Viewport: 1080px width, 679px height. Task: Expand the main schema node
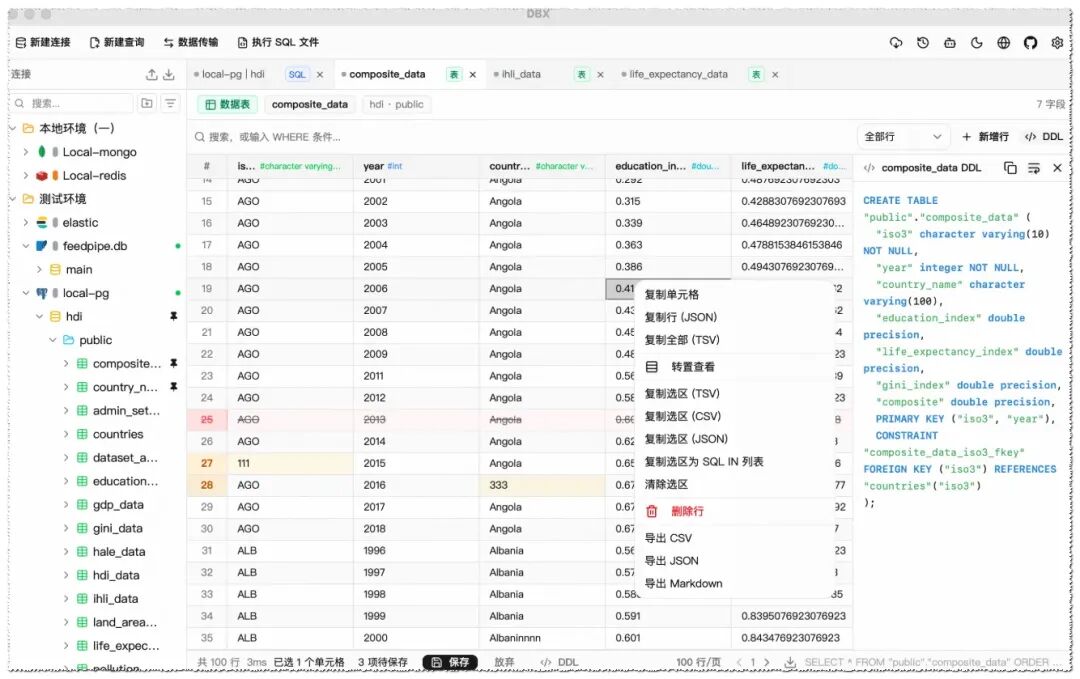click(39, 269)
